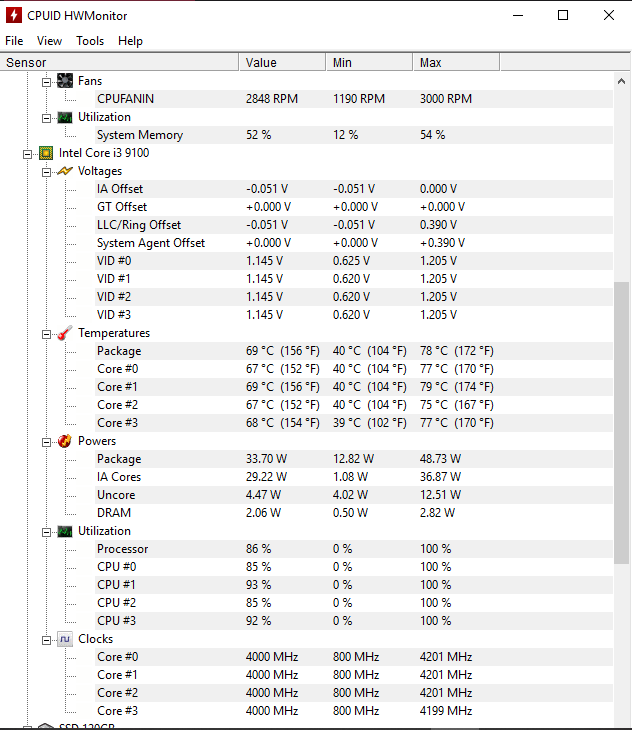Click the 93 % CPU #1 value
Image resolution: width=632 pixels, height=730 pixels.
pyautogui.click(x=258, y=585)
